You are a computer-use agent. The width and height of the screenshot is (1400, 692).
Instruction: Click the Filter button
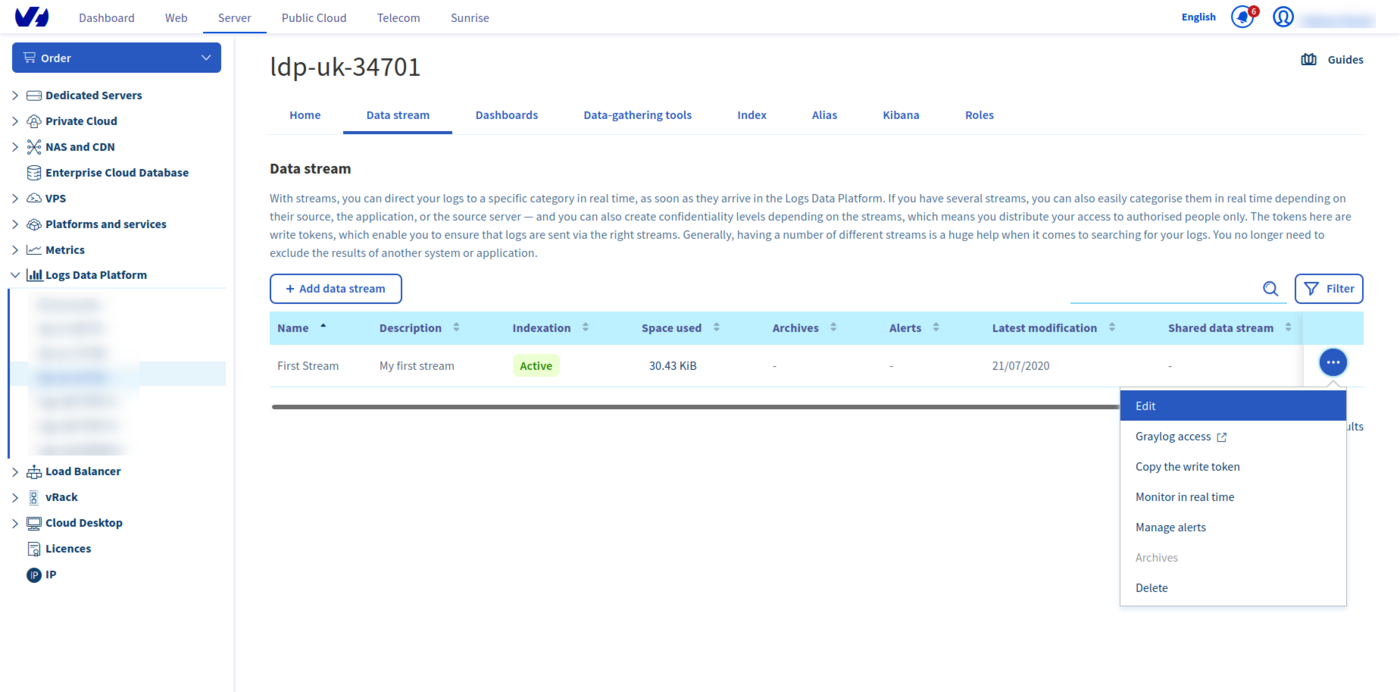pos(1328,289)
